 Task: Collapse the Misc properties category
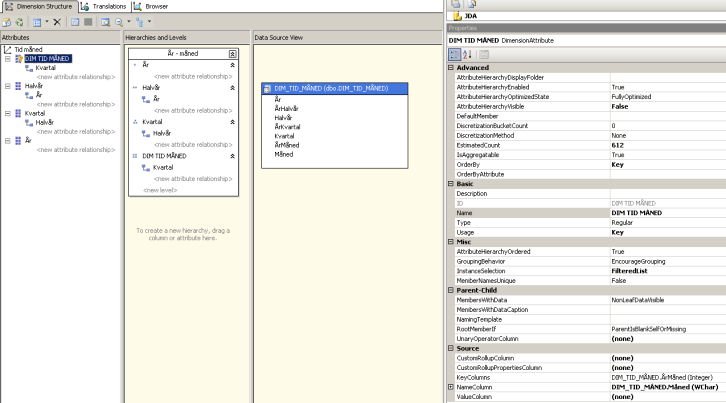click(451, 242)
